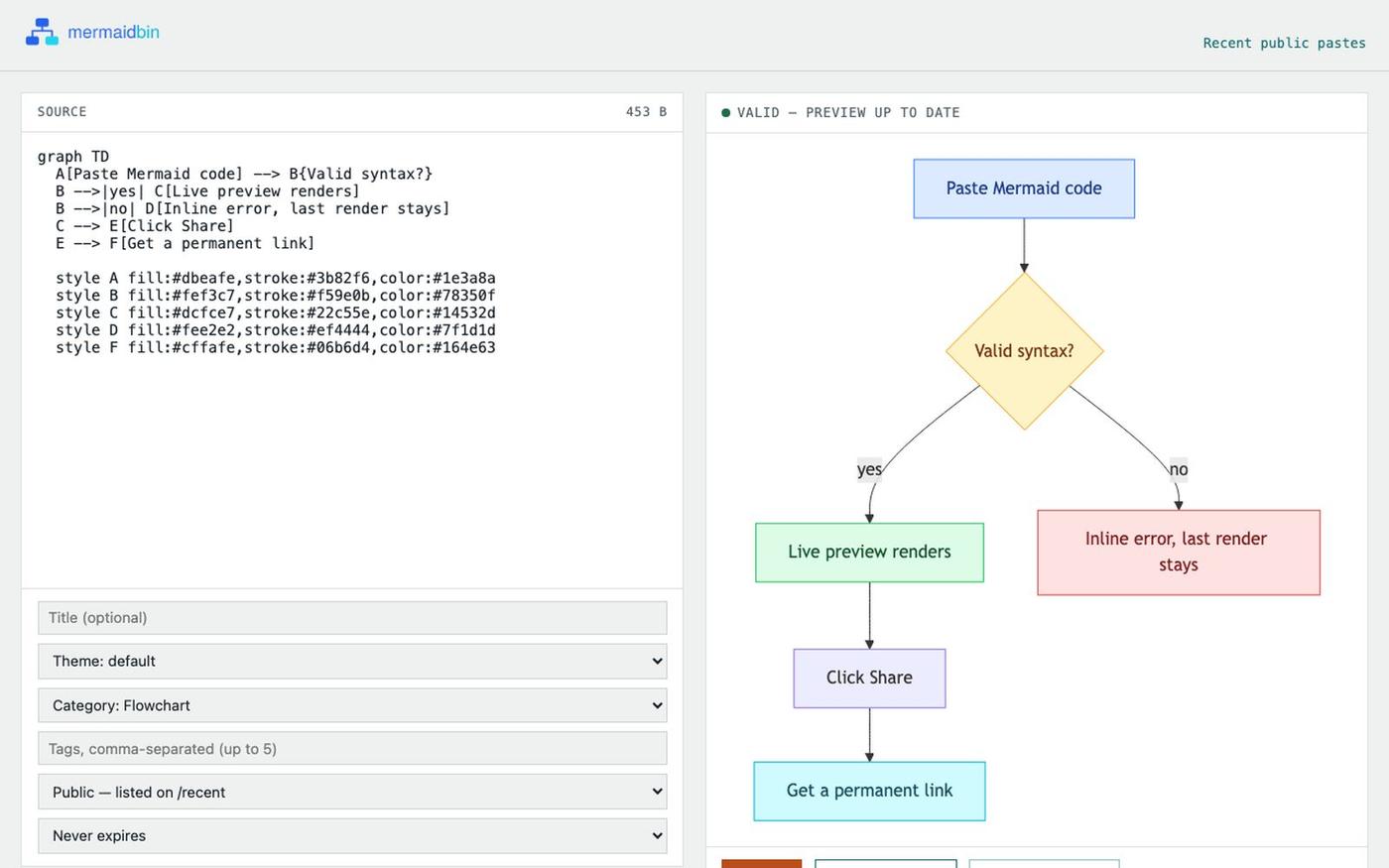
Task: Click the VALID — PREVIEW UP TO DATE status
Action: click(x=848, y=113)
